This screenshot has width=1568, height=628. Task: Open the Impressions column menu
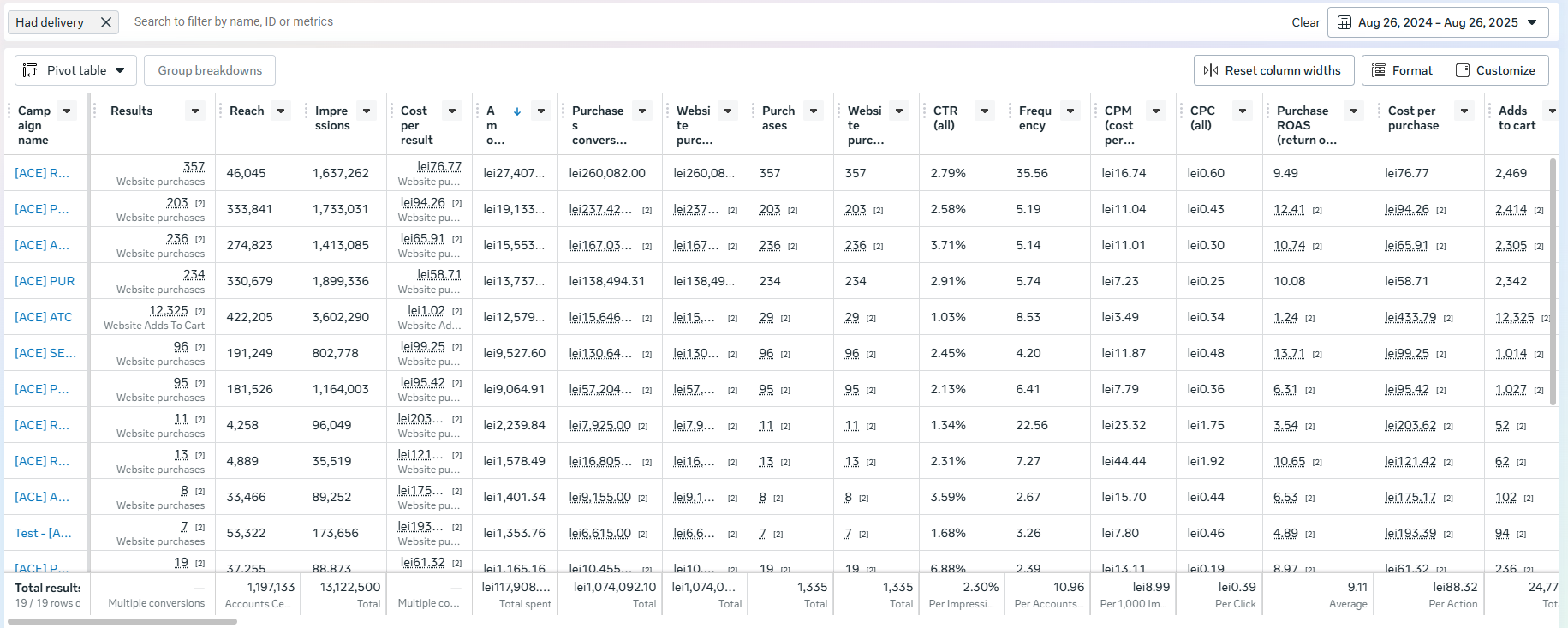point(367,111)
